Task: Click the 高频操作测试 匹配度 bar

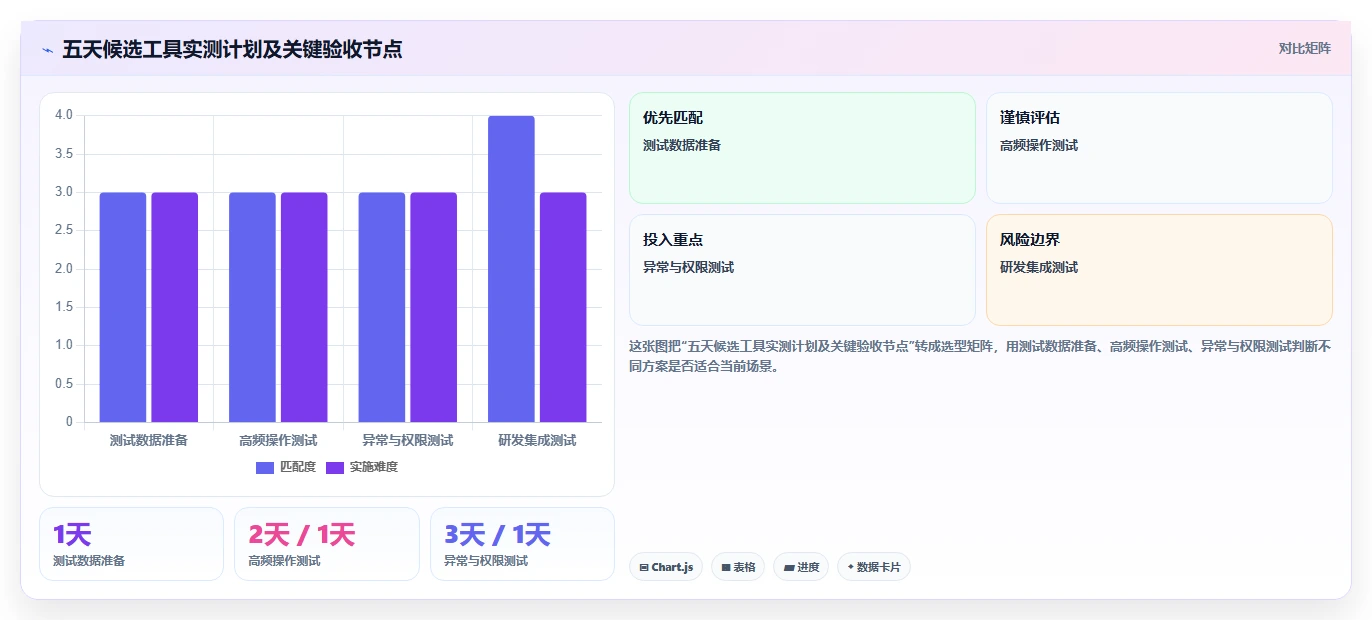Action: (252, 307)
